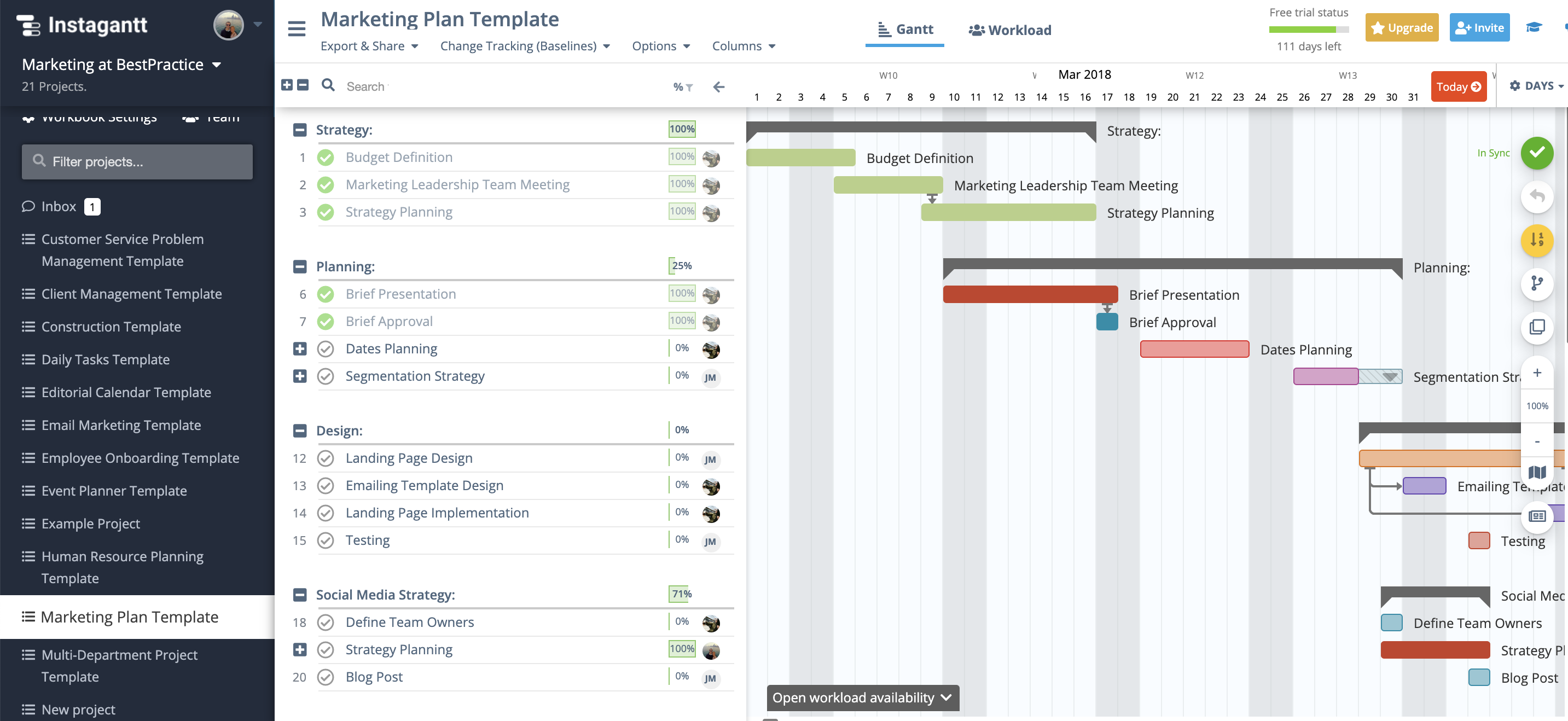The image size is (1568, 721).
Task: Click the Upgrade button
Action: pyautogui.click(x=1402, y=27)
